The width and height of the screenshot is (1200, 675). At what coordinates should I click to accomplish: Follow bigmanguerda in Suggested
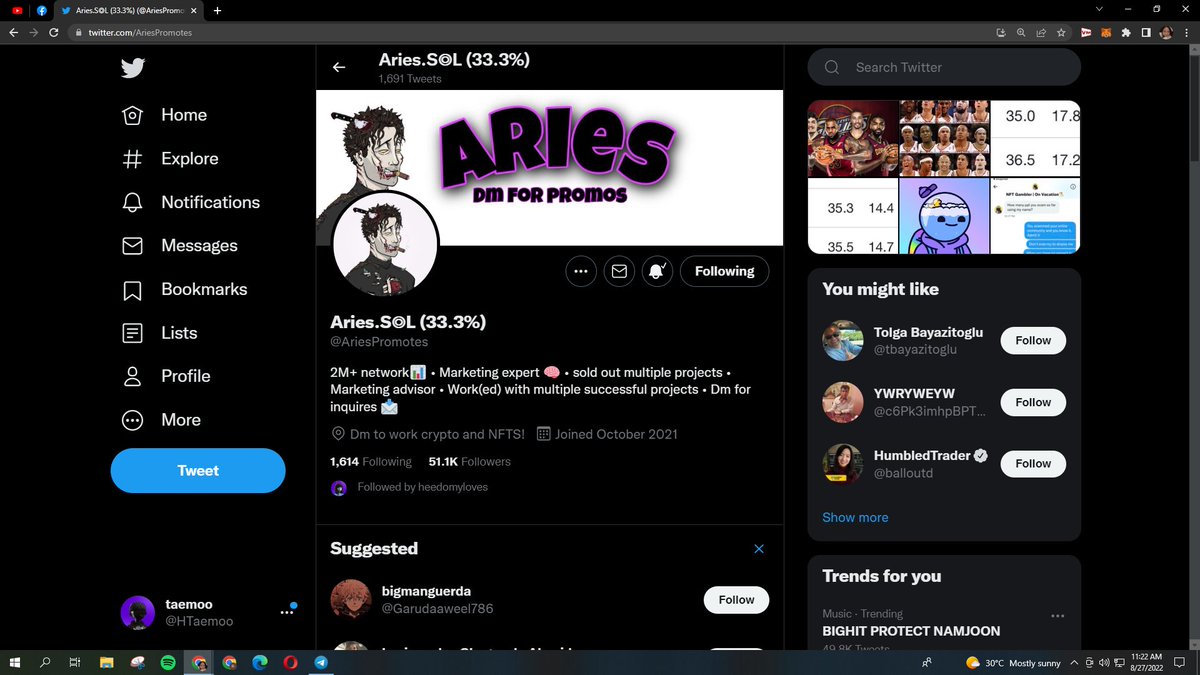point(736,600)
